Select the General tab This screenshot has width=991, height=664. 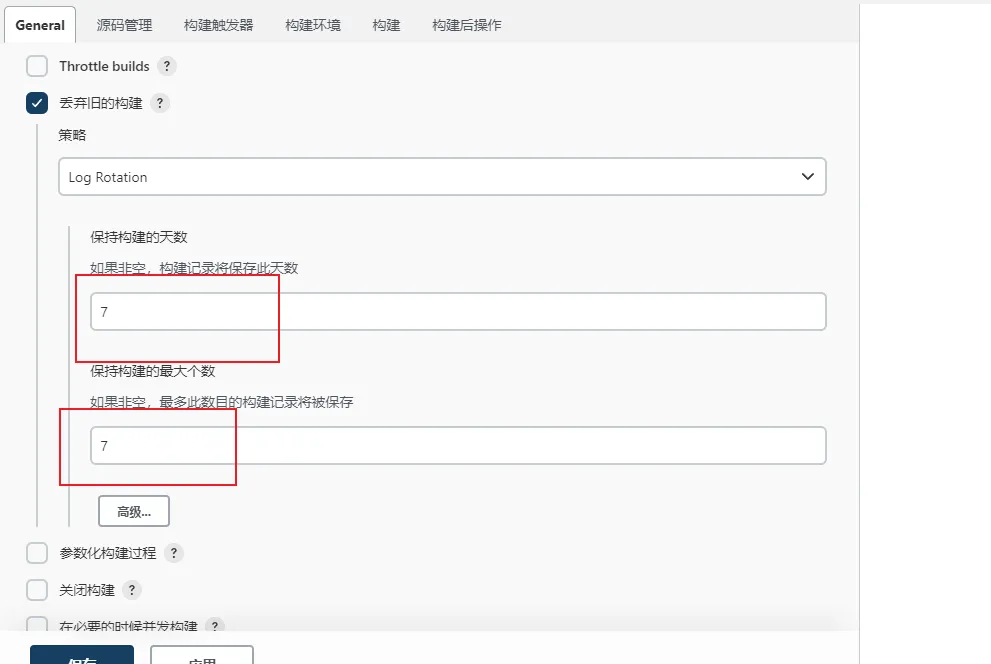40,25
